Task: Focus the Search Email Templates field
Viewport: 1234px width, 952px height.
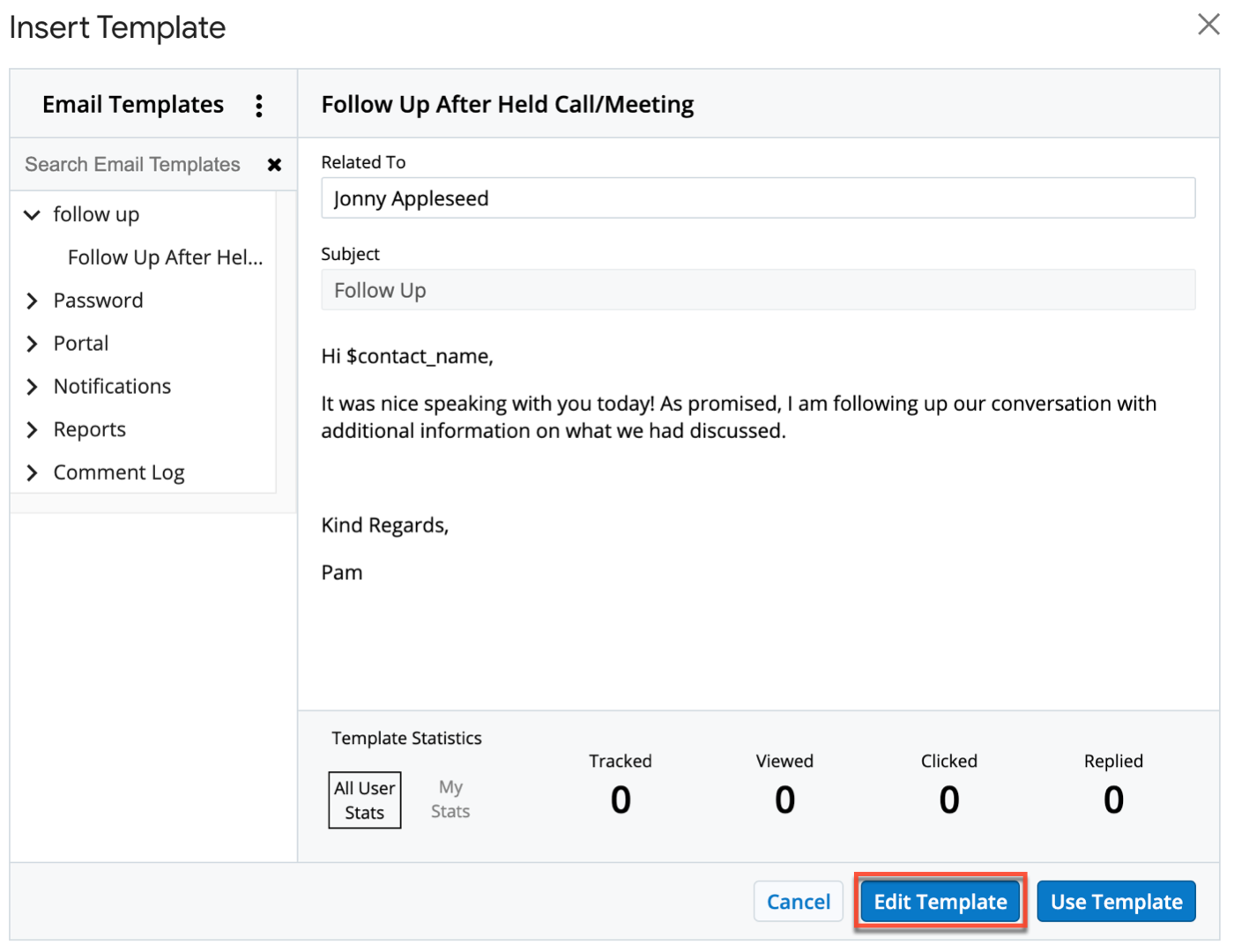Action: [x=132, y=165]
